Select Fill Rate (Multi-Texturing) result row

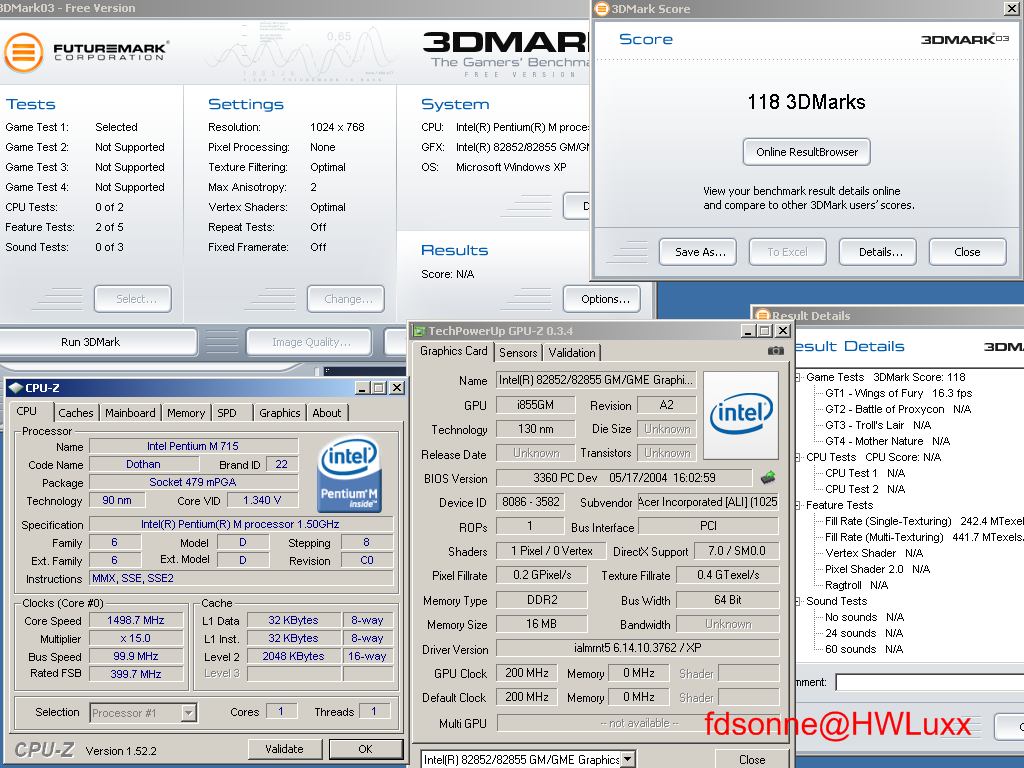[x=923, y=537]
